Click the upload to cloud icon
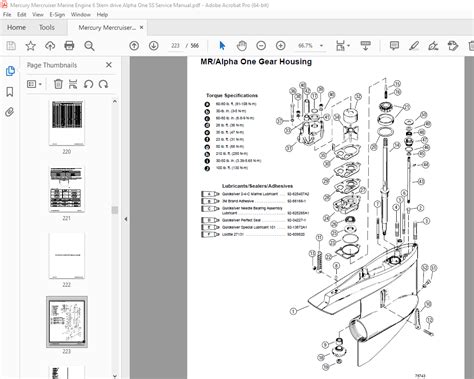This screenshot has width=474, height=379. [50, 46]
